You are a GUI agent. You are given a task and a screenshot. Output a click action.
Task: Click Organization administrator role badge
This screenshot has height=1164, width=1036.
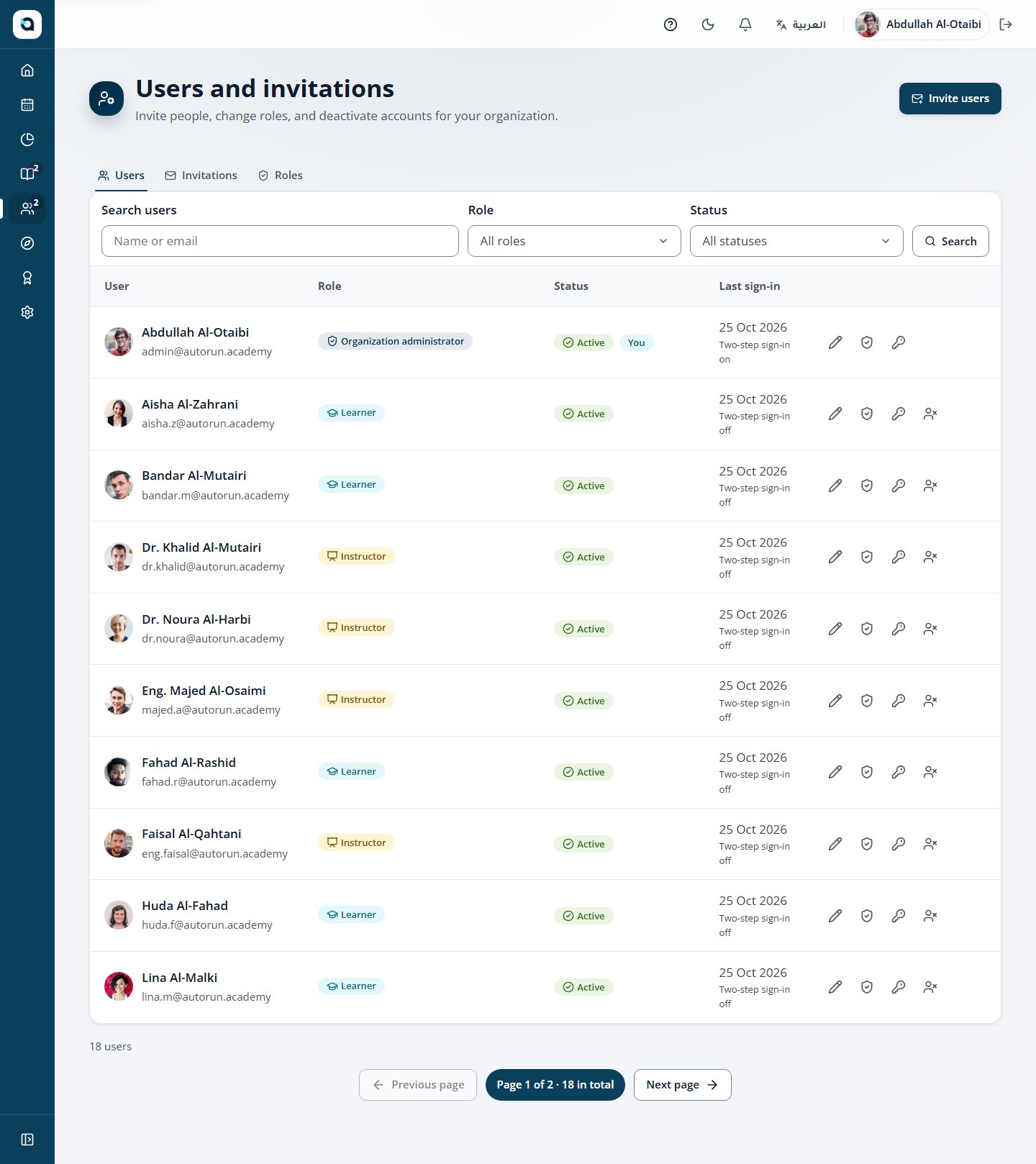click(x=395, y=341)
